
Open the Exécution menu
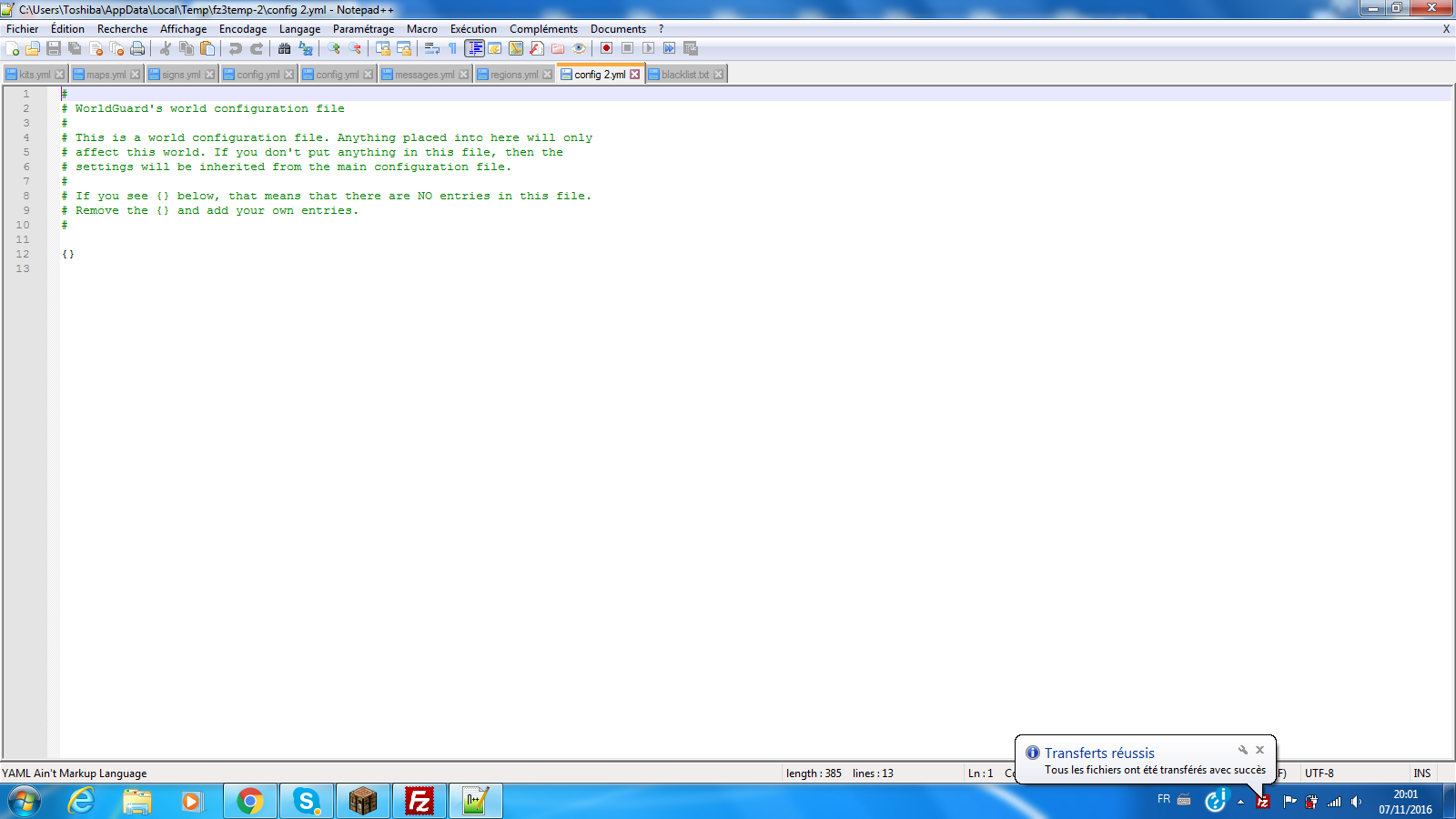click(x=473, y=29)
